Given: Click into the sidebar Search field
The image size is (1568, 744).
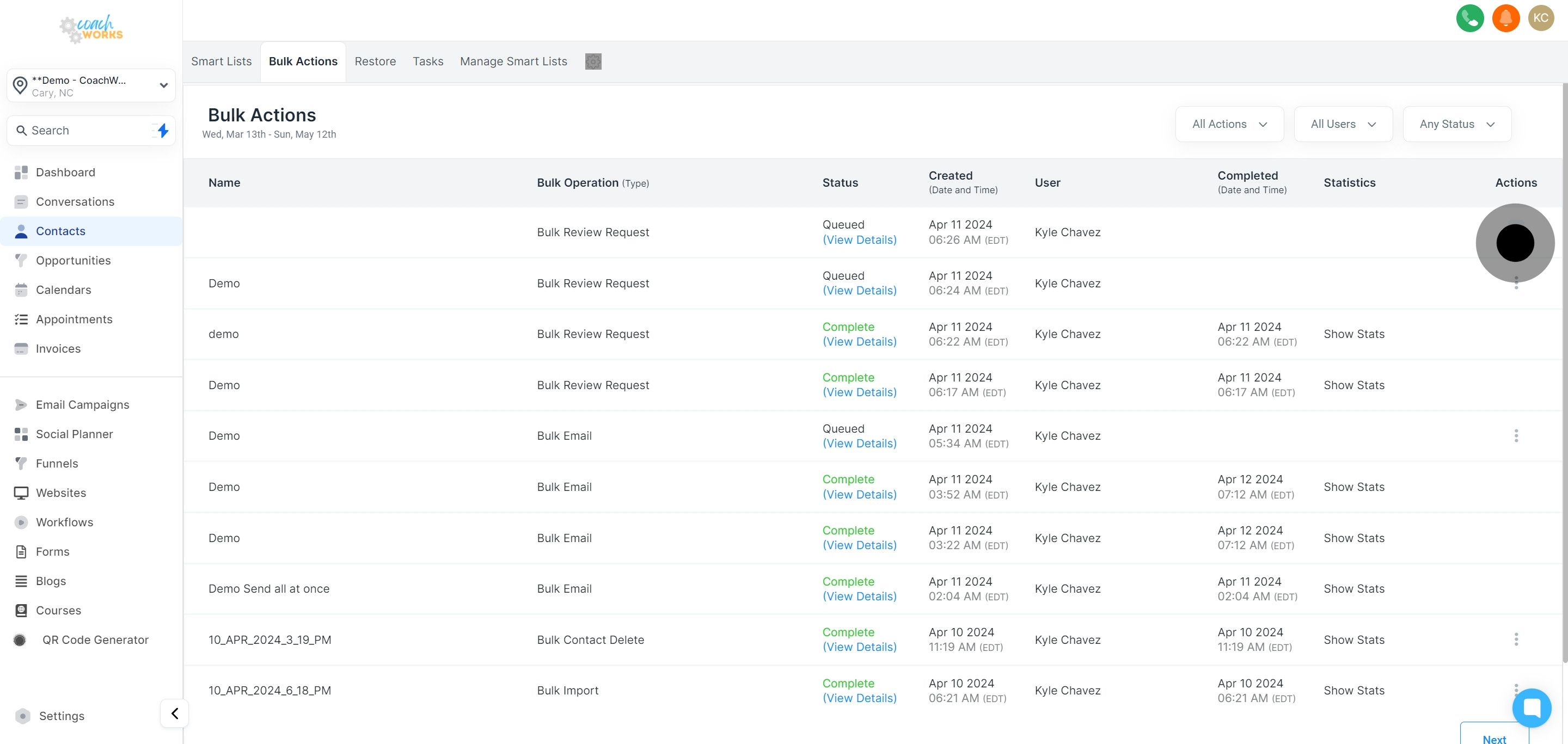Looking at the screenshot, I should [85, 130].
